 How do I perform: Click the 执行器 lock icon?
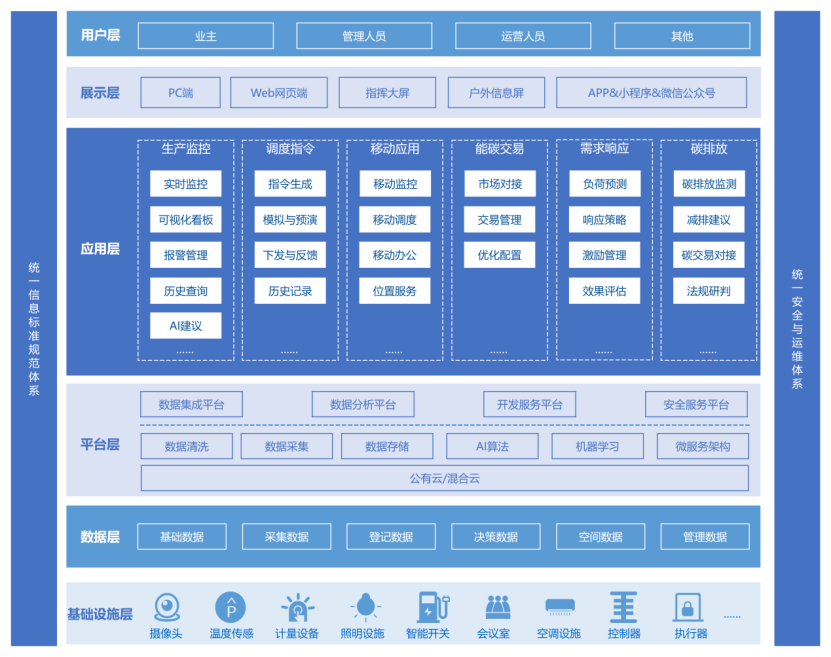click(x=689, y=606)
